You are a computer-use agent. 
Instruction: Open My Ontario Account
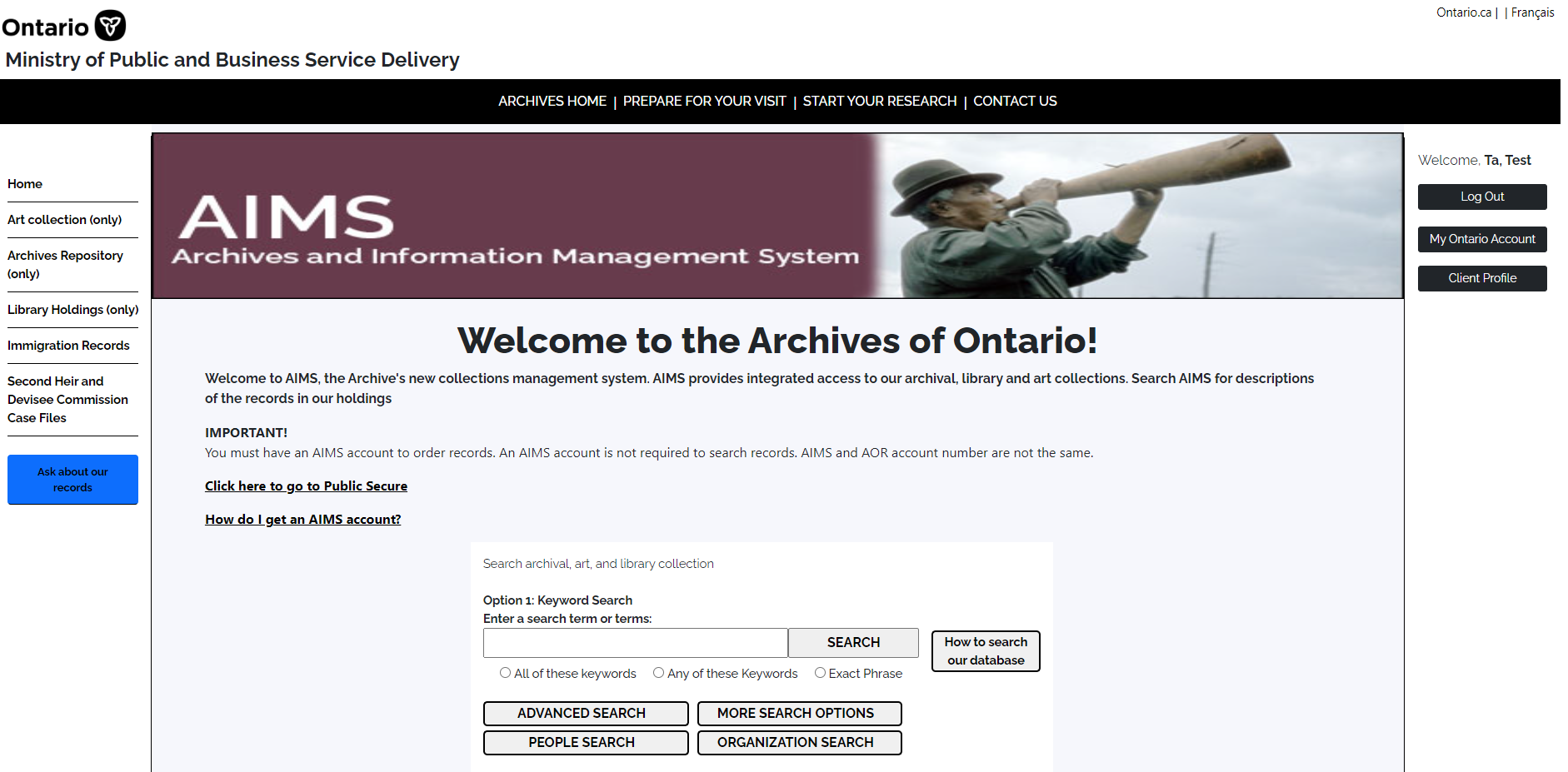(1482, 239)
